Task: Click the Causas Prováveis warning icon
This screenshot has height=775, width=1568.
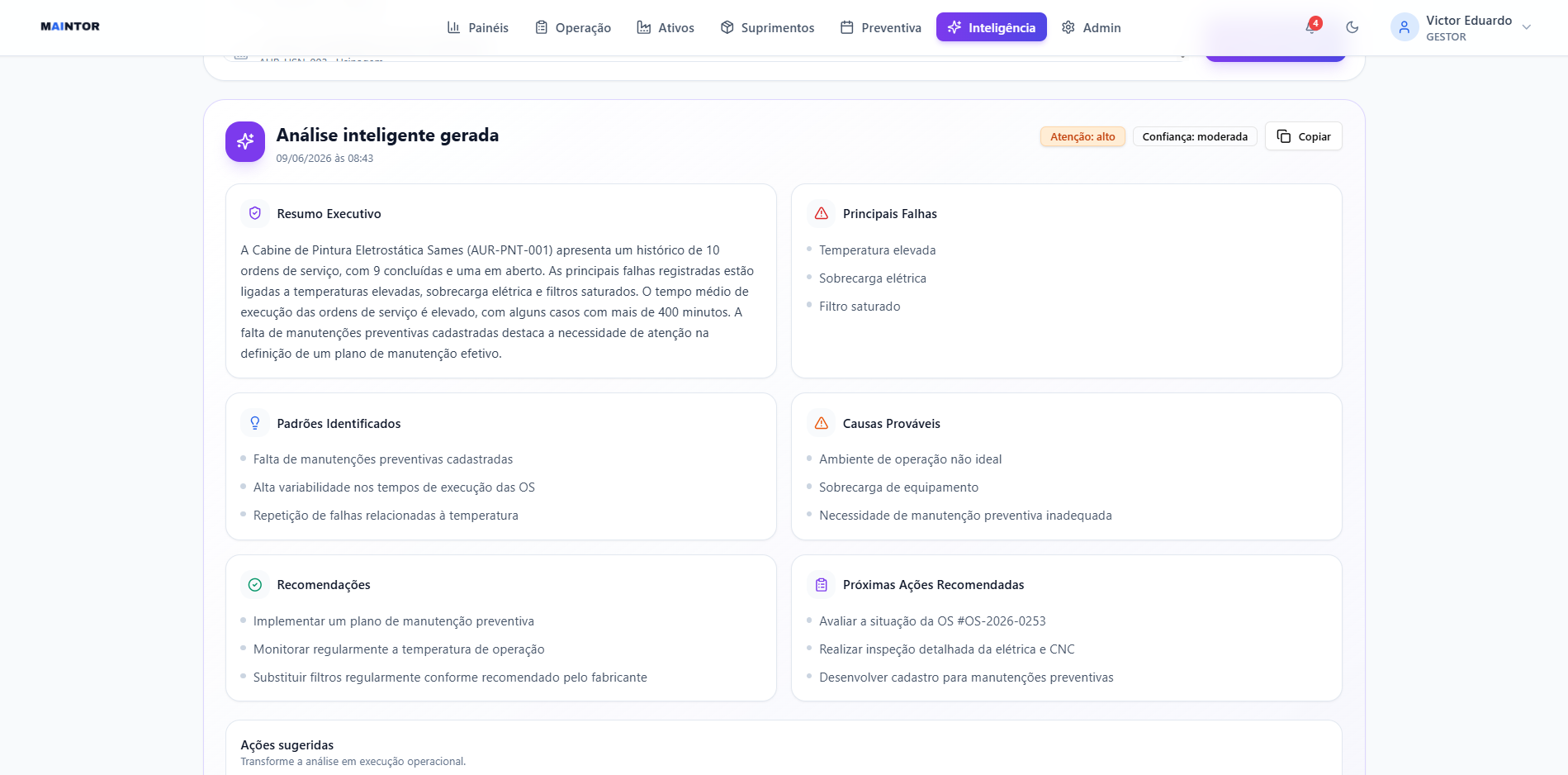Action: click(822, 423)
